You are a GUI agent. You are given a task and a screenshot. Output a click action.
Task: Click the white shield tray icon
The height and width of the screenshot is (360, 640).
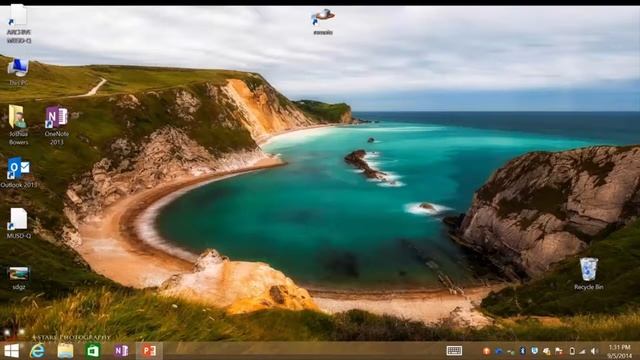(x=535, y=351)
